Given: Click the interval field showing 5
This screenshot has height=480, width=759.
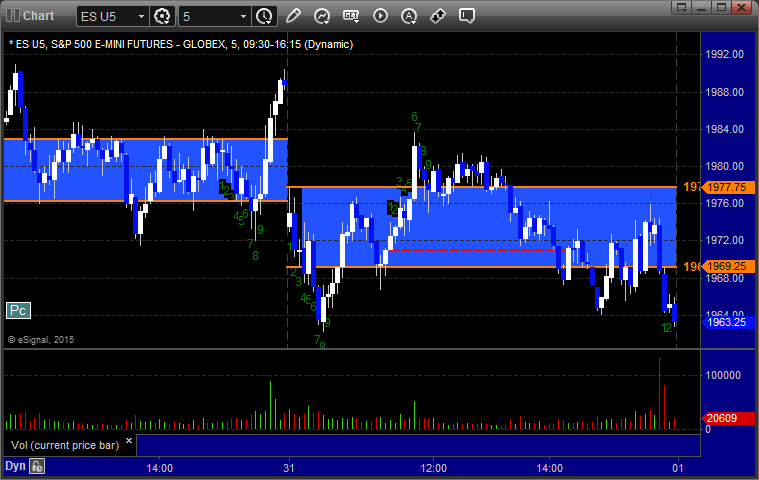Looking at the screenshot, I should click(214, 16).
